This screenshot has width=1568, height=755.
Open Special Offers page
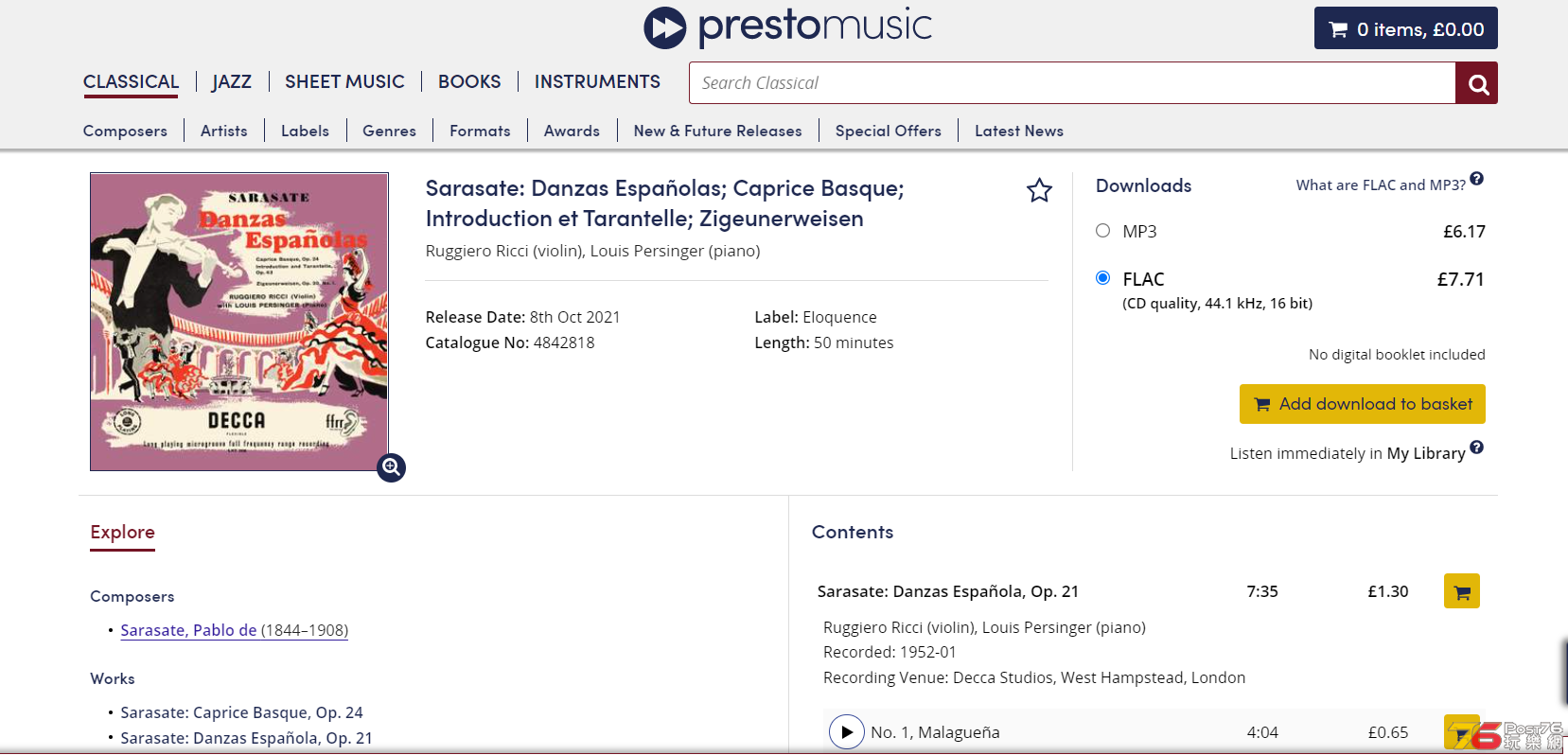[x=888, y=131]
